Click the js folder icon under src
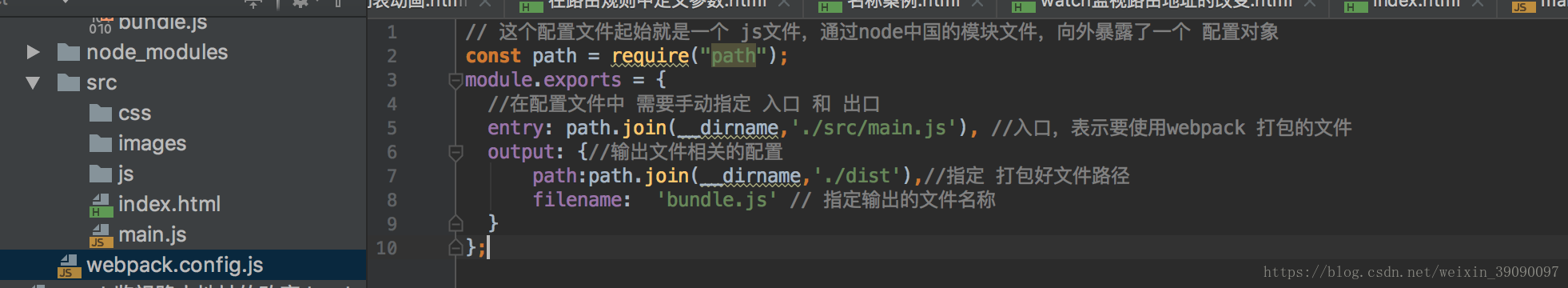Screen dimensions: 1568x288 (x=101, y=174)
